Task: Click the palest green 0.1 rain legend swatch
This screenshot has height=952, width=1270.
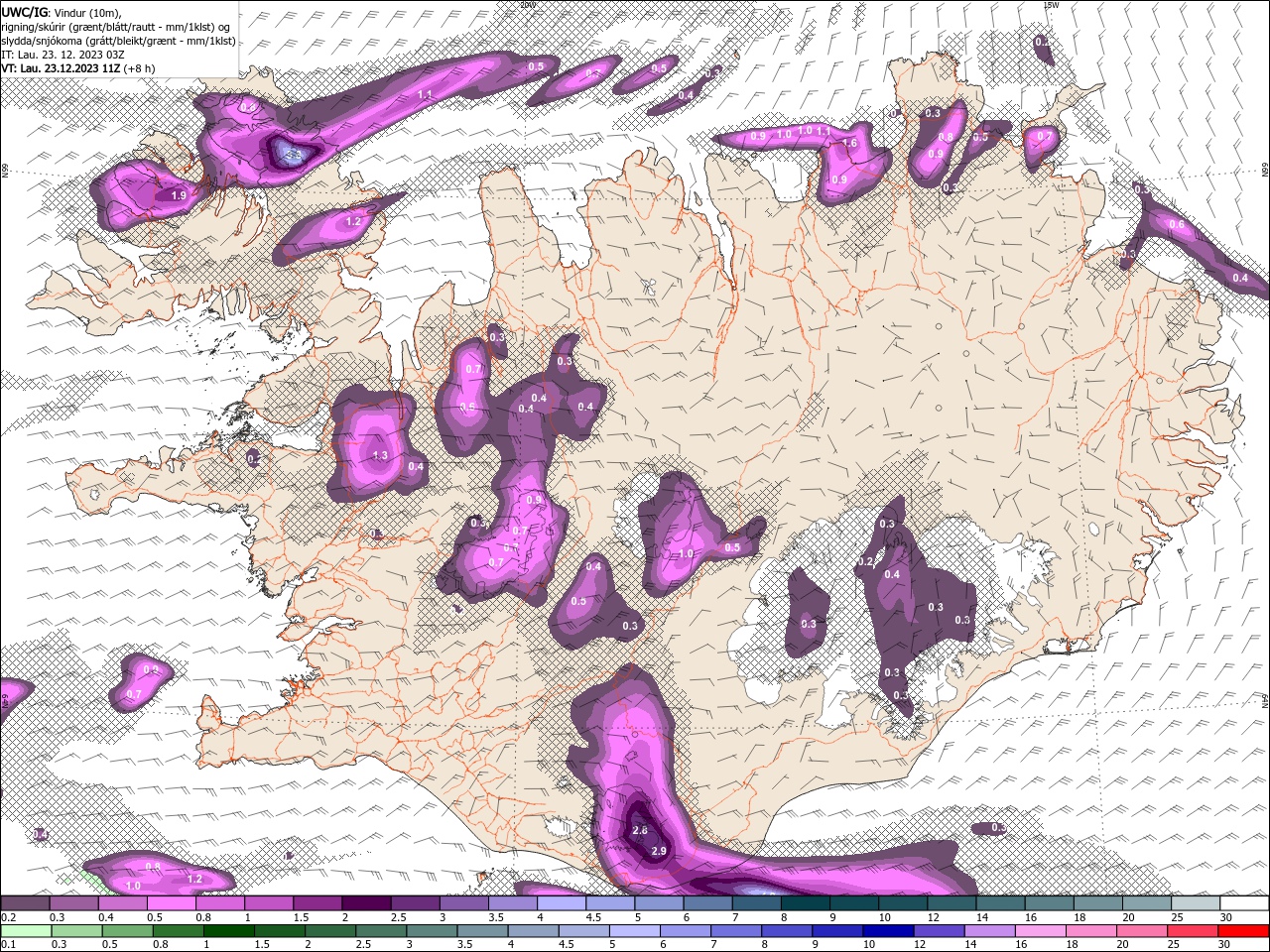Action: pos(25,930)
